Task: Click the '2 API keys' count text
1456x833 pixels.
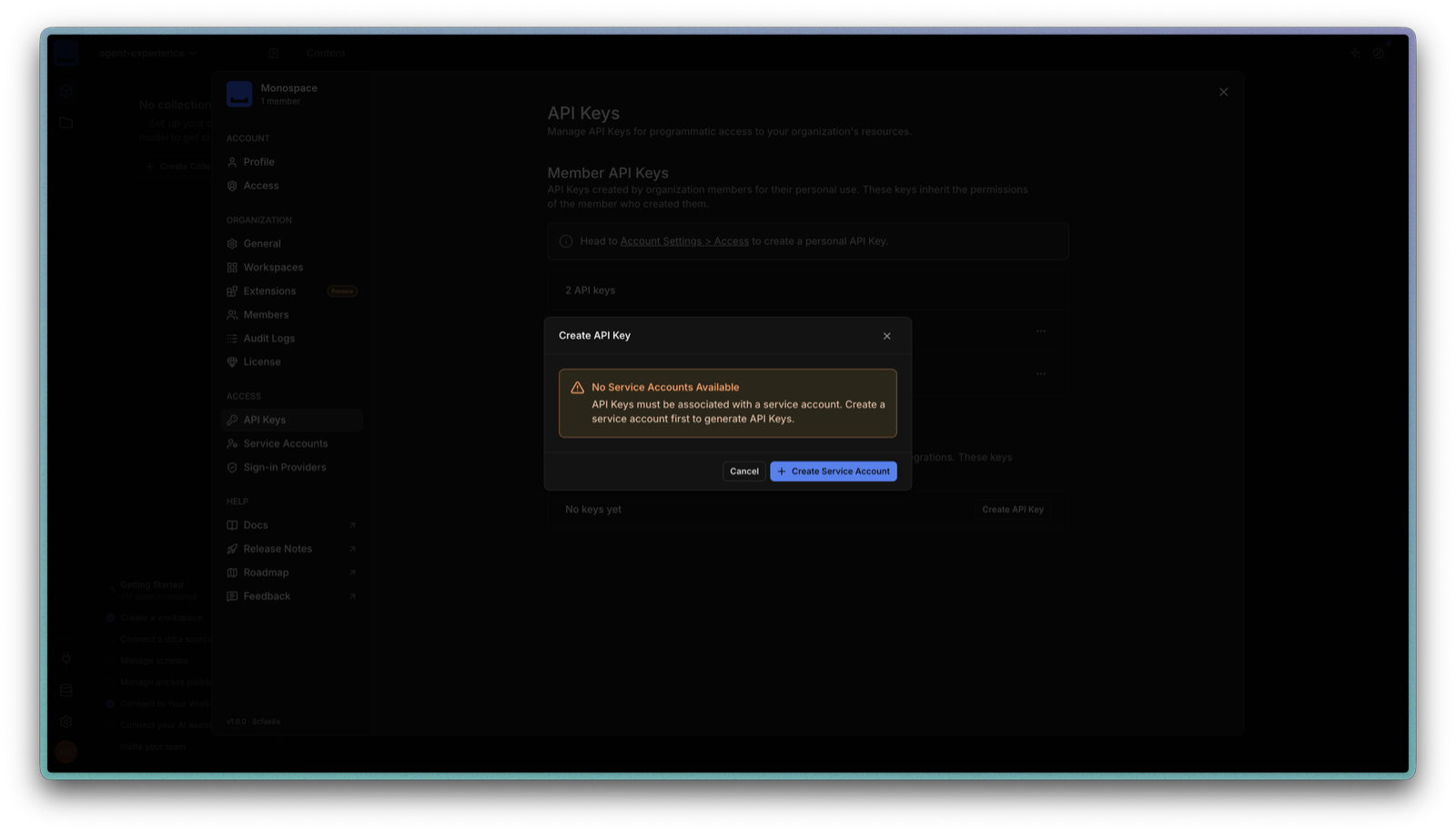Action: click(590, 290)
